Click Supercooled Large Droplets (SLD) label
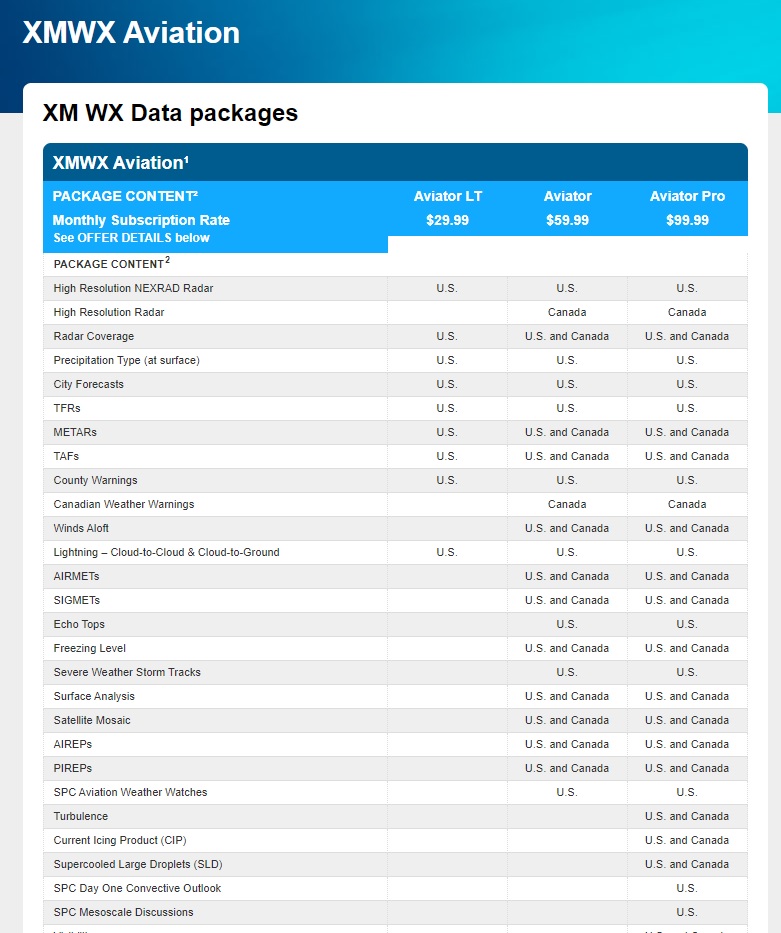Screen dimensions: 781x933 (138, 864)
